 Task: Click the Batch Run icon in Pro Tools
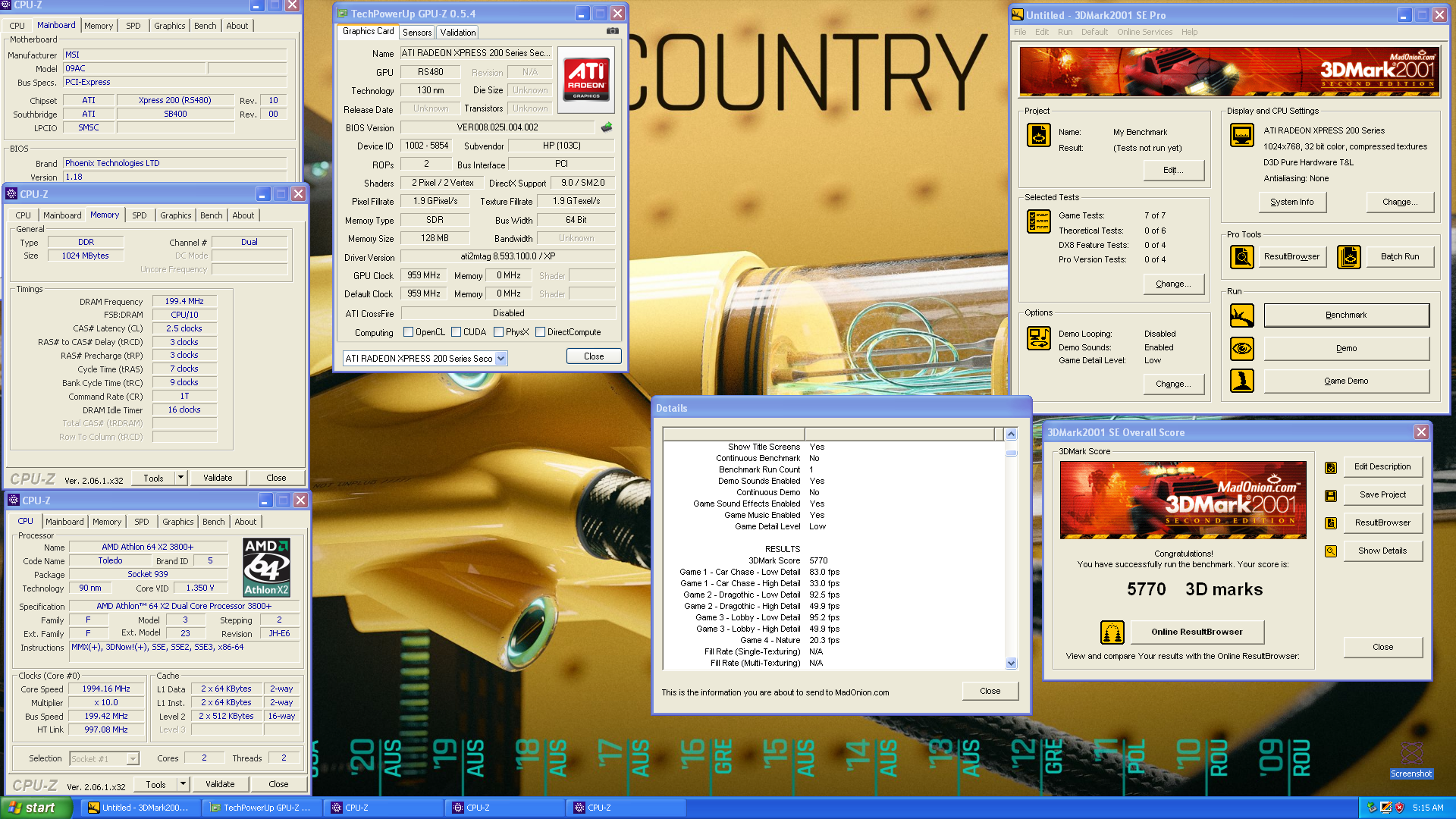[x=1348, y=257]
